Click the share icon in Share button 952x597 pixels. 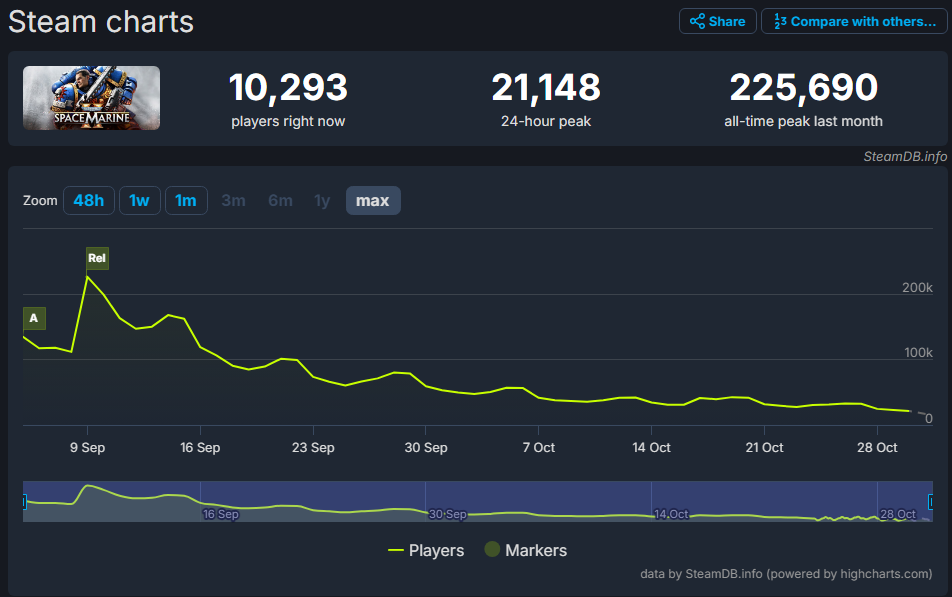[x=698, y=21]
